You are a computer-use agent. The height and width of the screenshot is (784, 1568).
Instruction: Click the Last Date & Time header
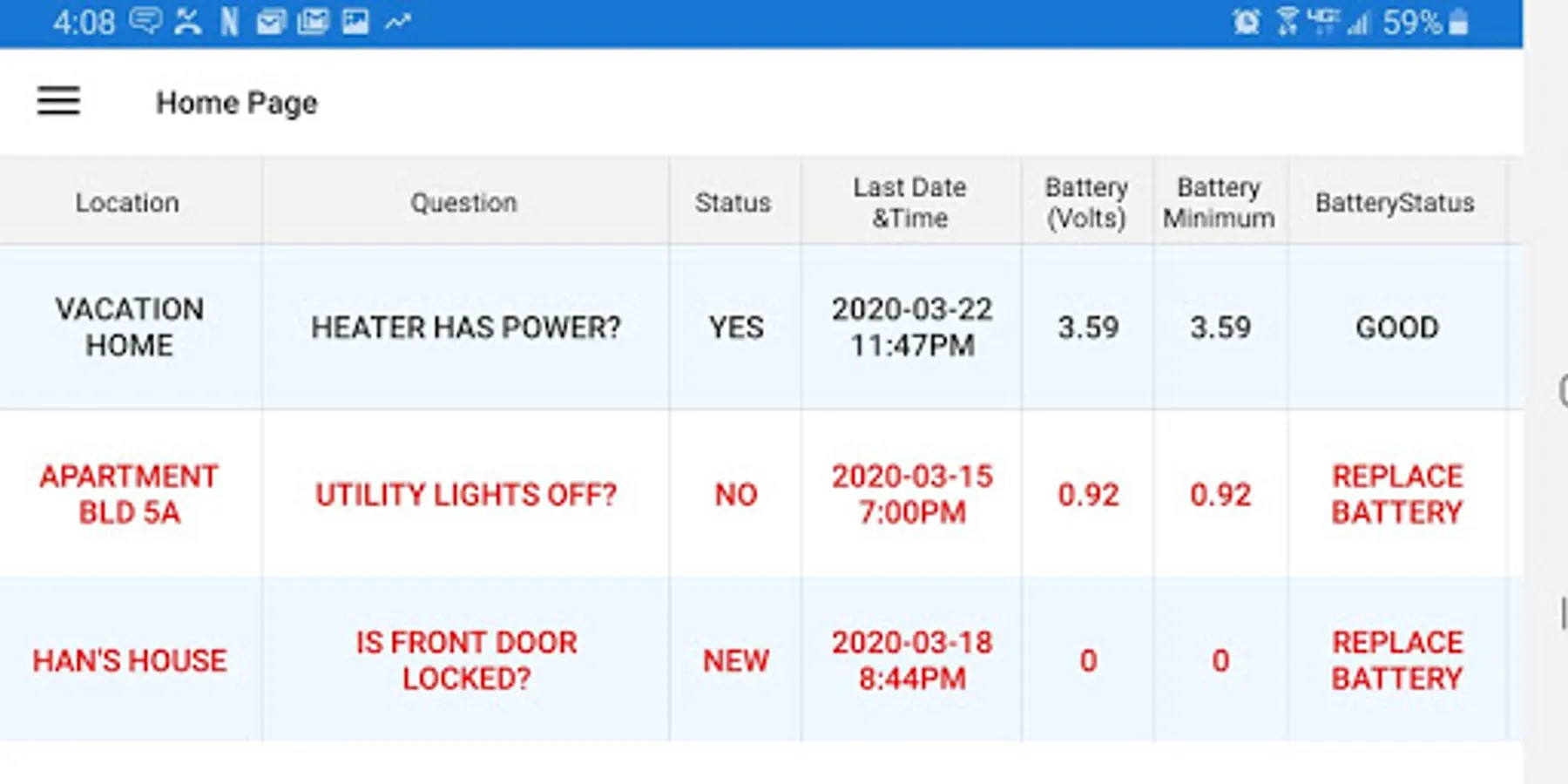tap(909, 202)
